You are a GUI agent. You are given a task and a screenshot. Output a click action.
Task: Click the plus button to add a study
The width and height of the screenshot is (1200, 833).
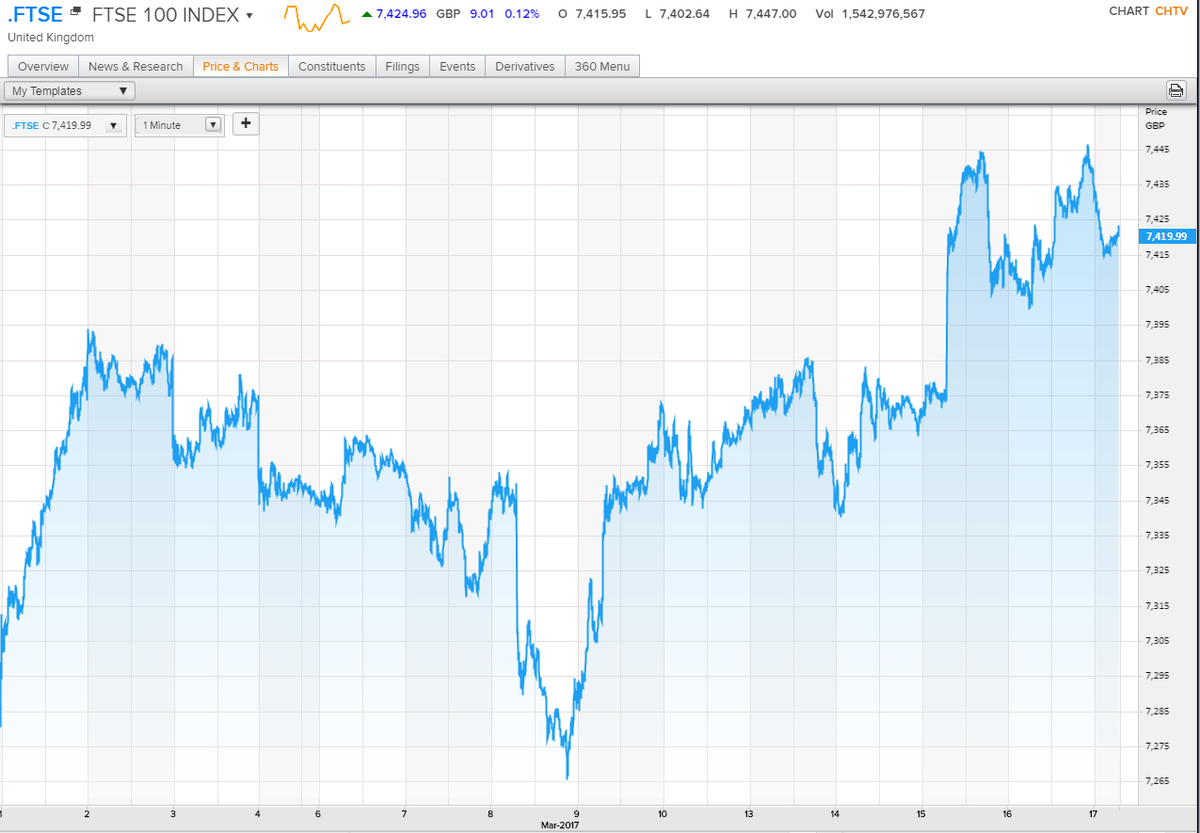[245, 124]
